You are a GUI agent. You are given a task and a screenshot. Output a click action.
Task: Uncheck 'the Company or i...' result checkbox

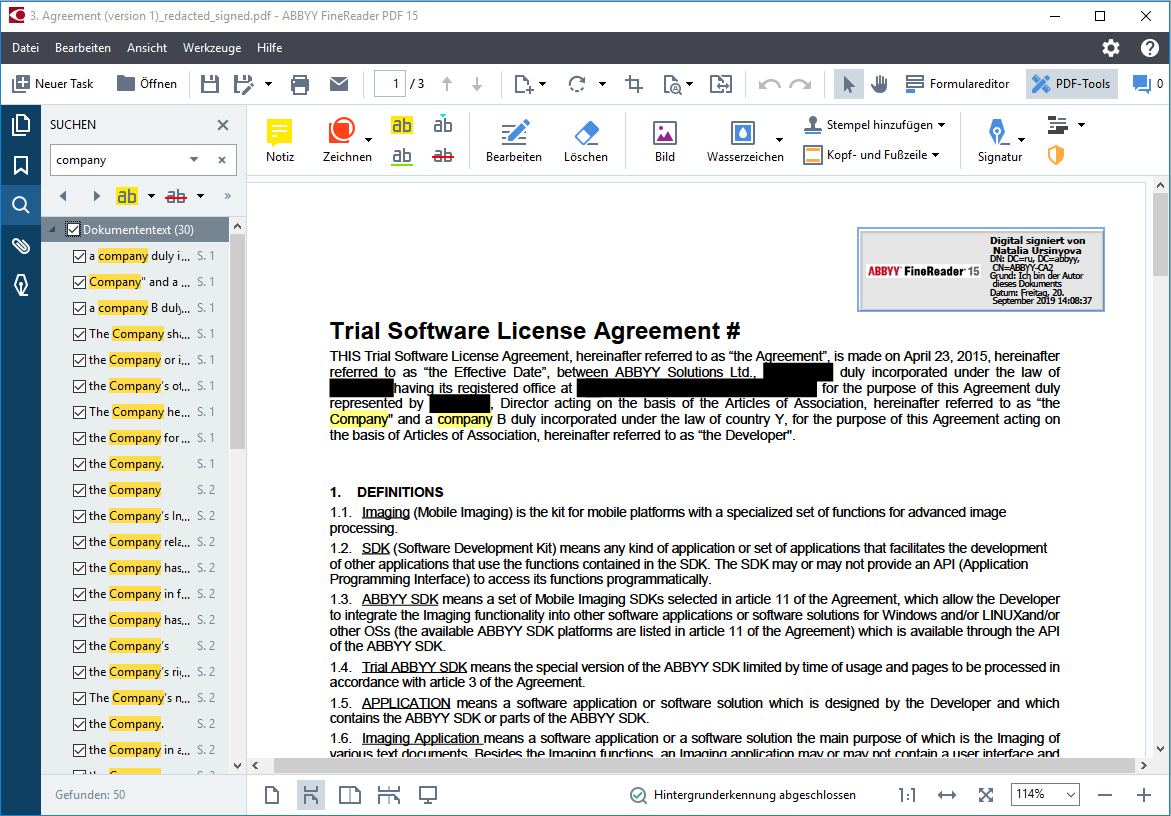[79, 360]
